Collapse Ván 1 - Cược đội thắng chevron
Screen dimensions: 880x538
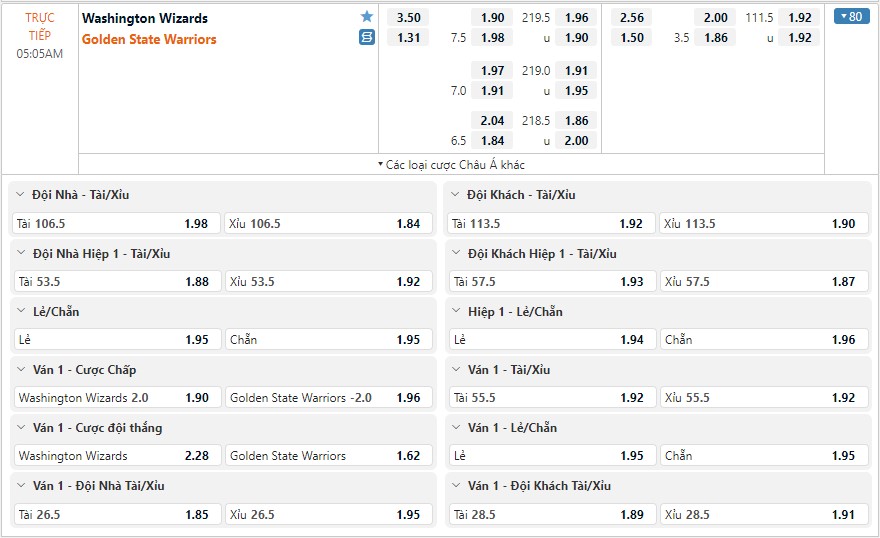(x=21, y=427)
